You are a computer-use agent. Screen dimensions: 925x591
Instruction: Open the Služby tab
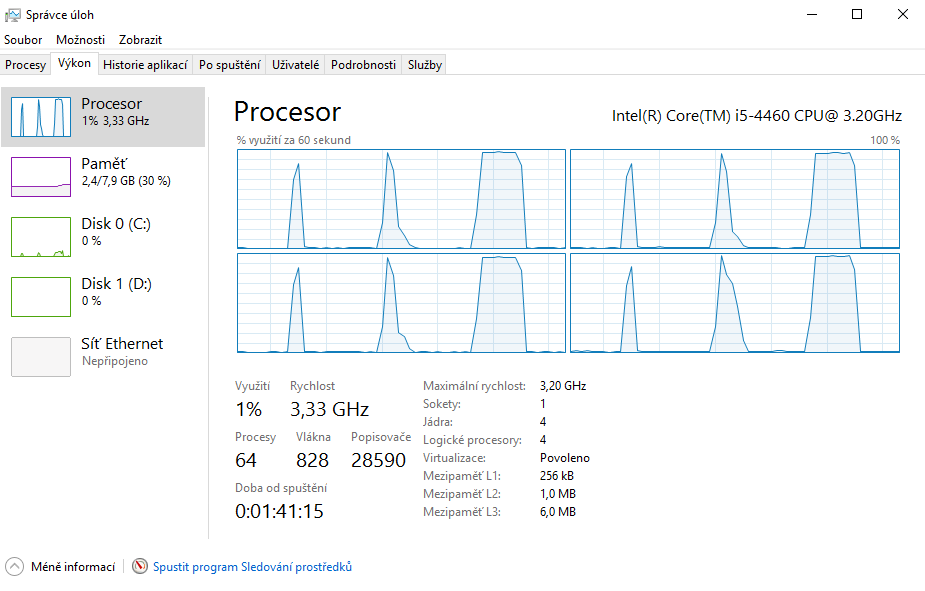[424, 65]
